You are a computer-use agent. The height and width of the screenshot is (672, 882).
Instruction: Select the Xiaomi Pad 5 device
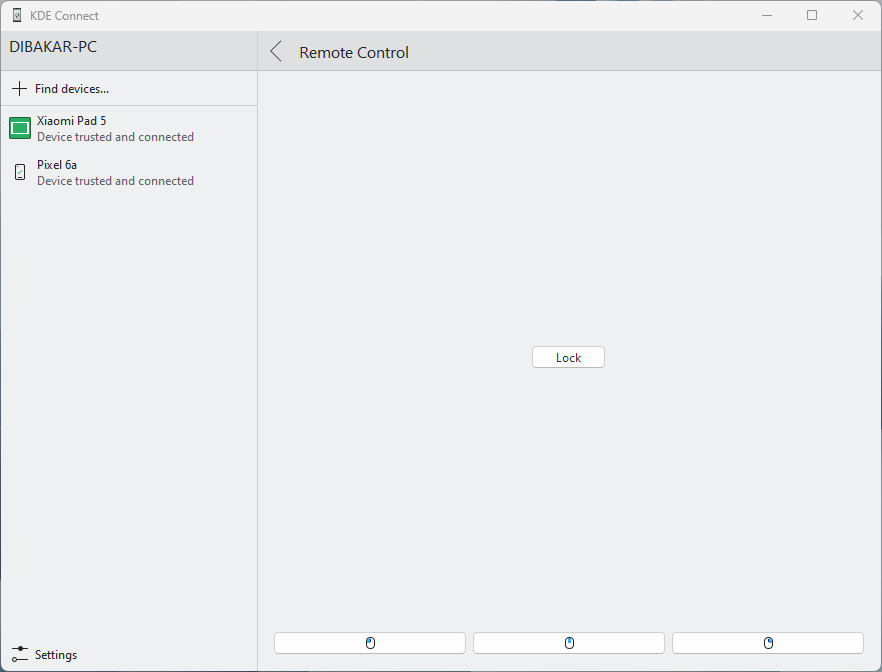(x=129, y=129)
